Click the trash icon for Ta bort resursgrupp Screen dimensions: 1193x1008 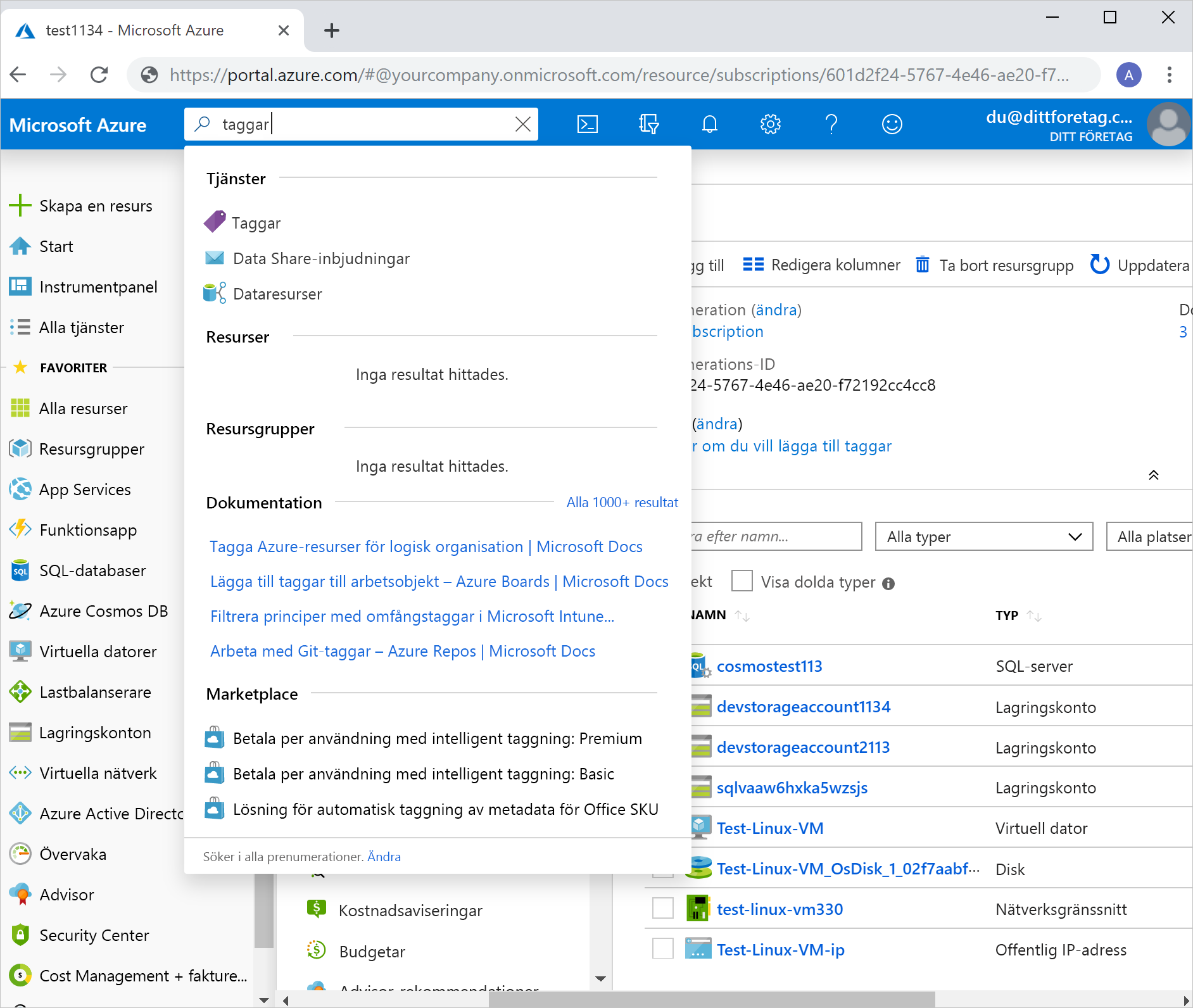pyautogui.click(x=923, y=265)
